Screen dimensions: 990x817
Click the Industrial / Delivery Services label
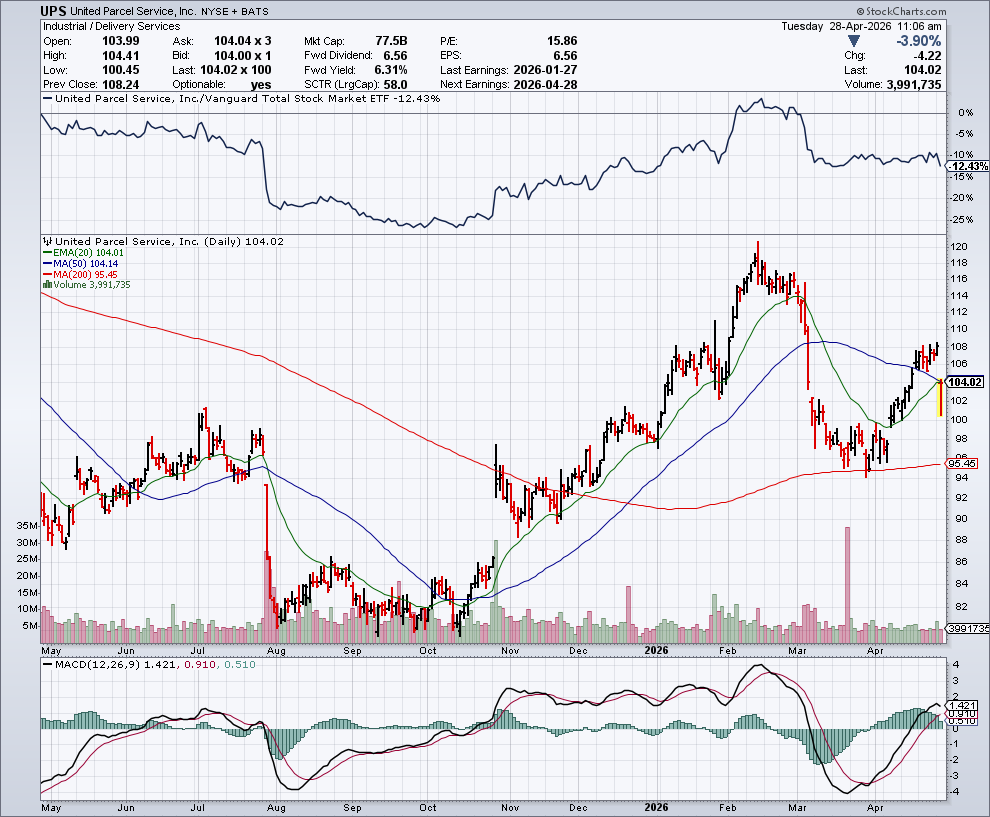98,26
